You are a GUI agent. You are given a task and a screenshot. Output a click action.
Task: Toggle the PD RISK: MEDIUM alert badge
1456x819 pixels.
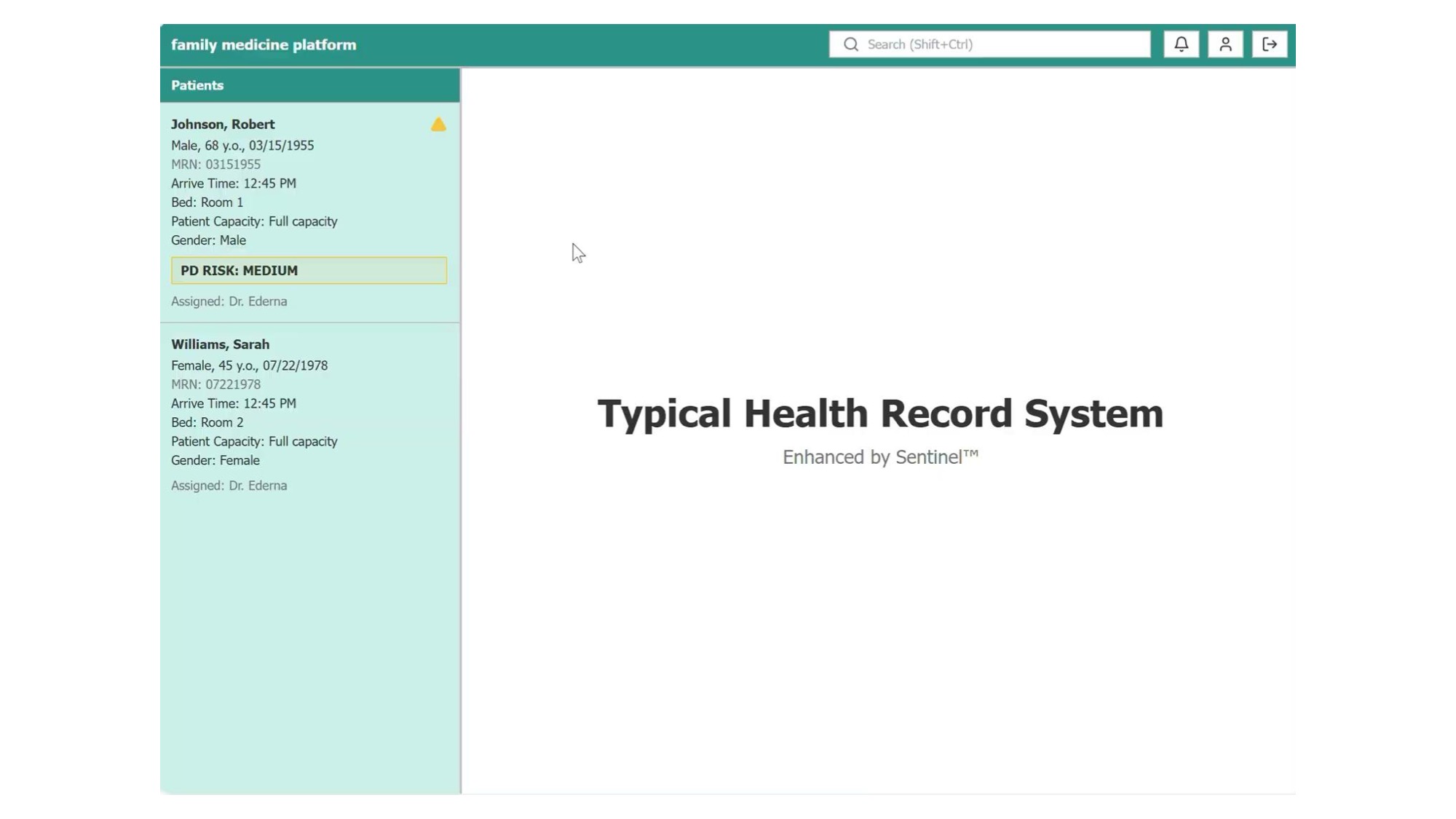[309, 270]
